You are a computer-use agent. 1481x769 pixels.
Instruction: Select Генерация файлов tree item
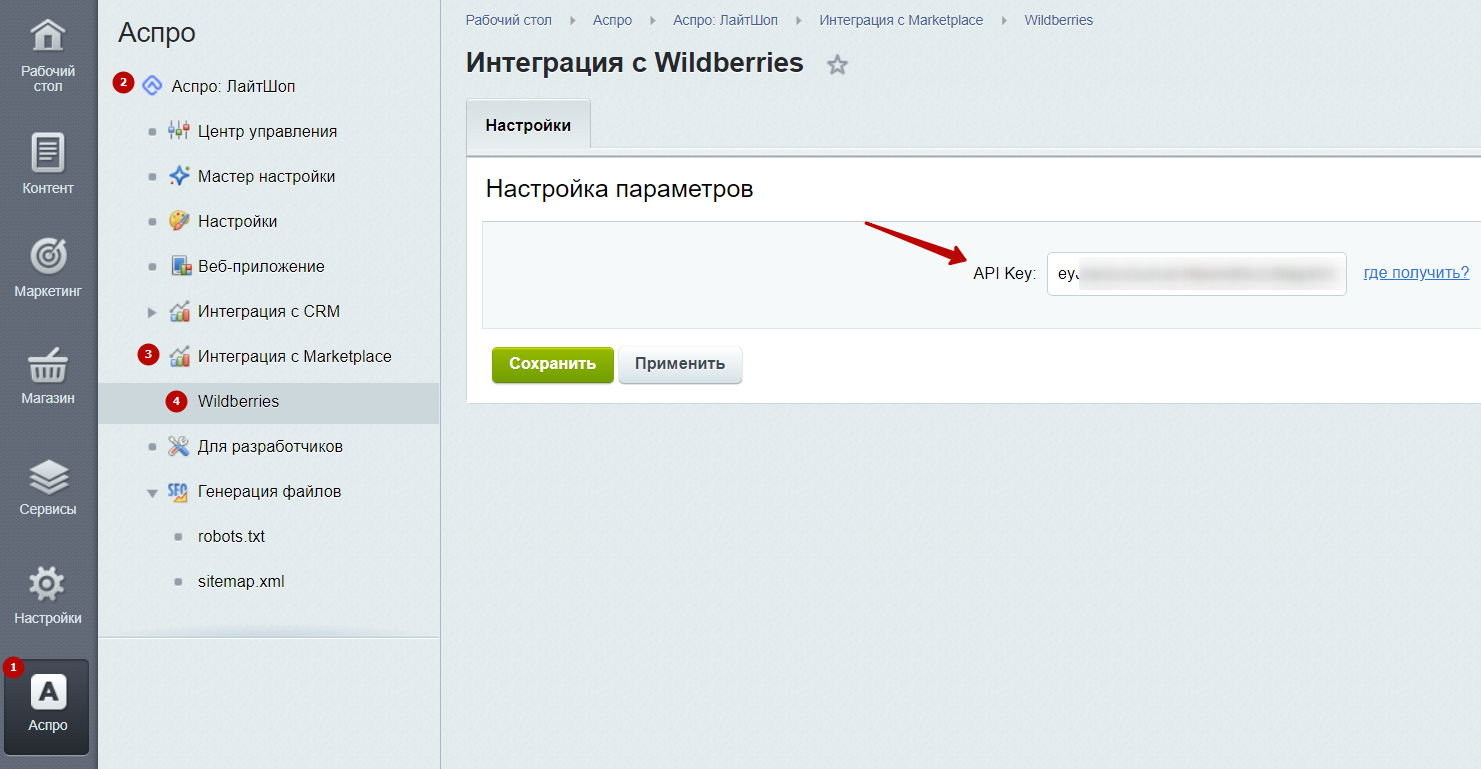pos(269,491)
